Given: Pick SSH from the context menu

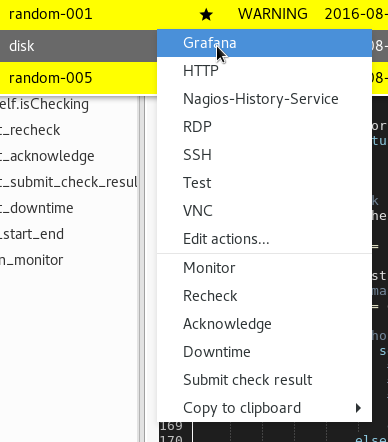Looking at the screenshot, I should point(264,155).
